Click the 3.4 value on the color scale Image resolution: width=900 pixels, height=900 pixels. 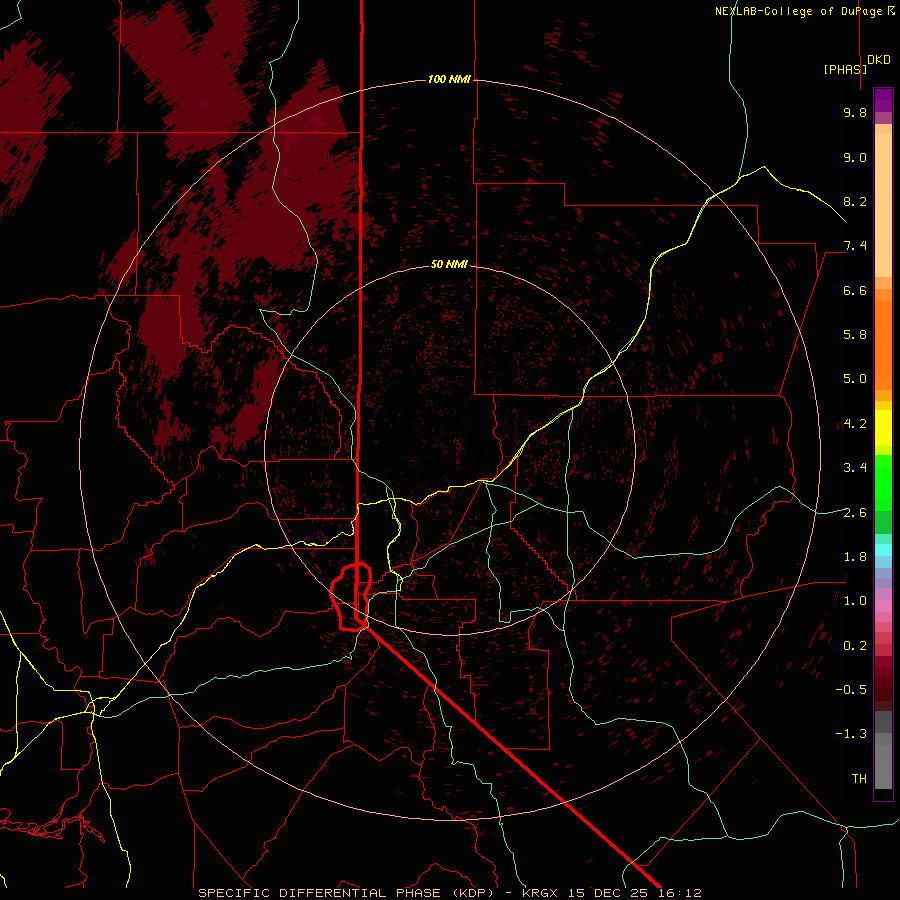point(855,468)
